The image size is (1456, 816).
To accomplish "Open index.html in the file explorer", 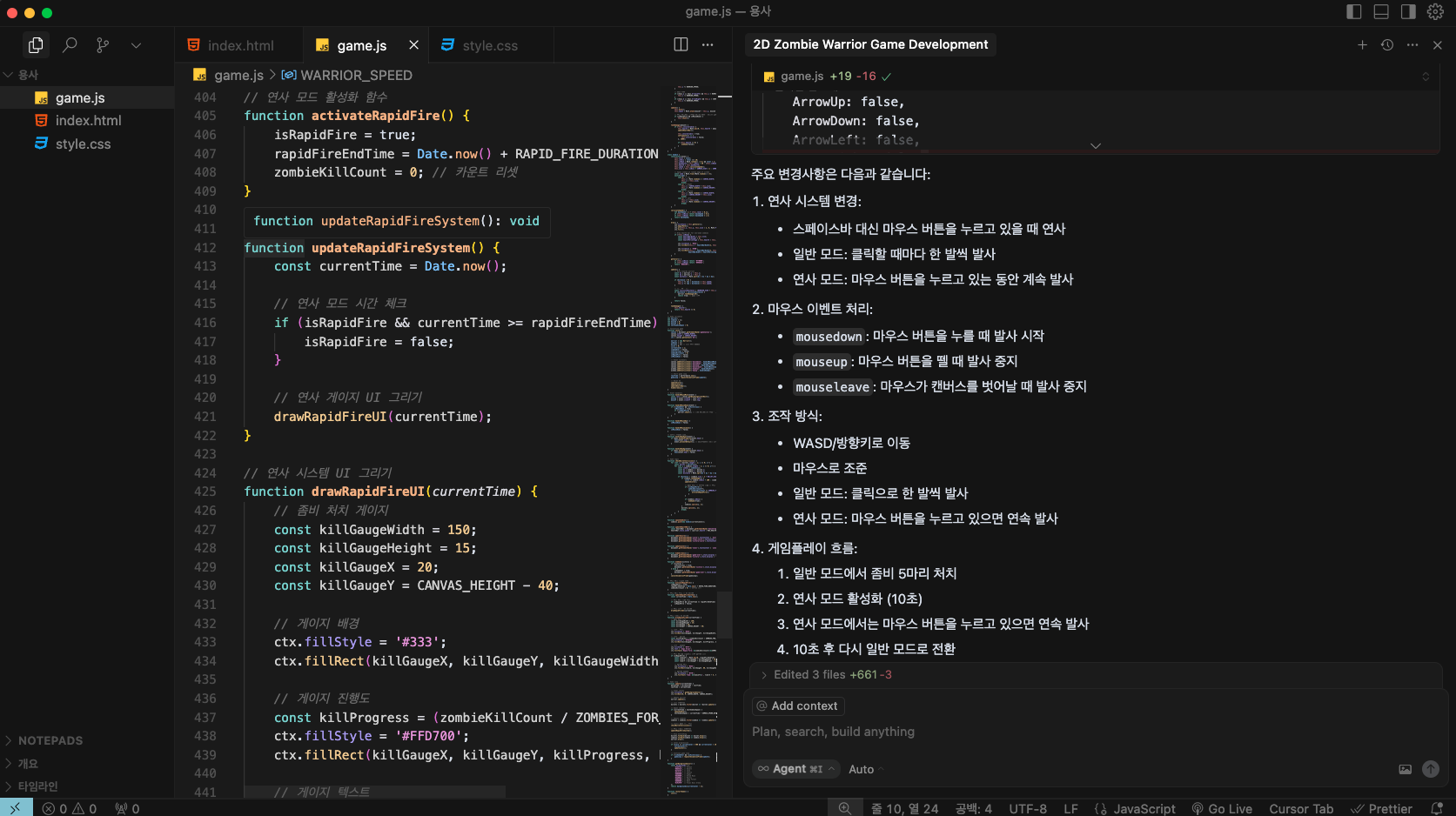I will point(88,120).
